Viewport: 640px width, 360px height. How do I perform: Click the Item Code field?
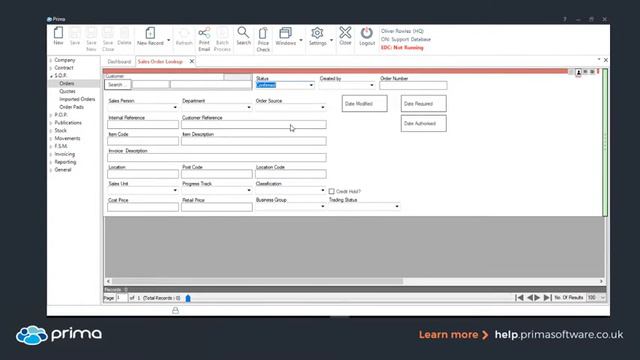click(x=143, y=141)
